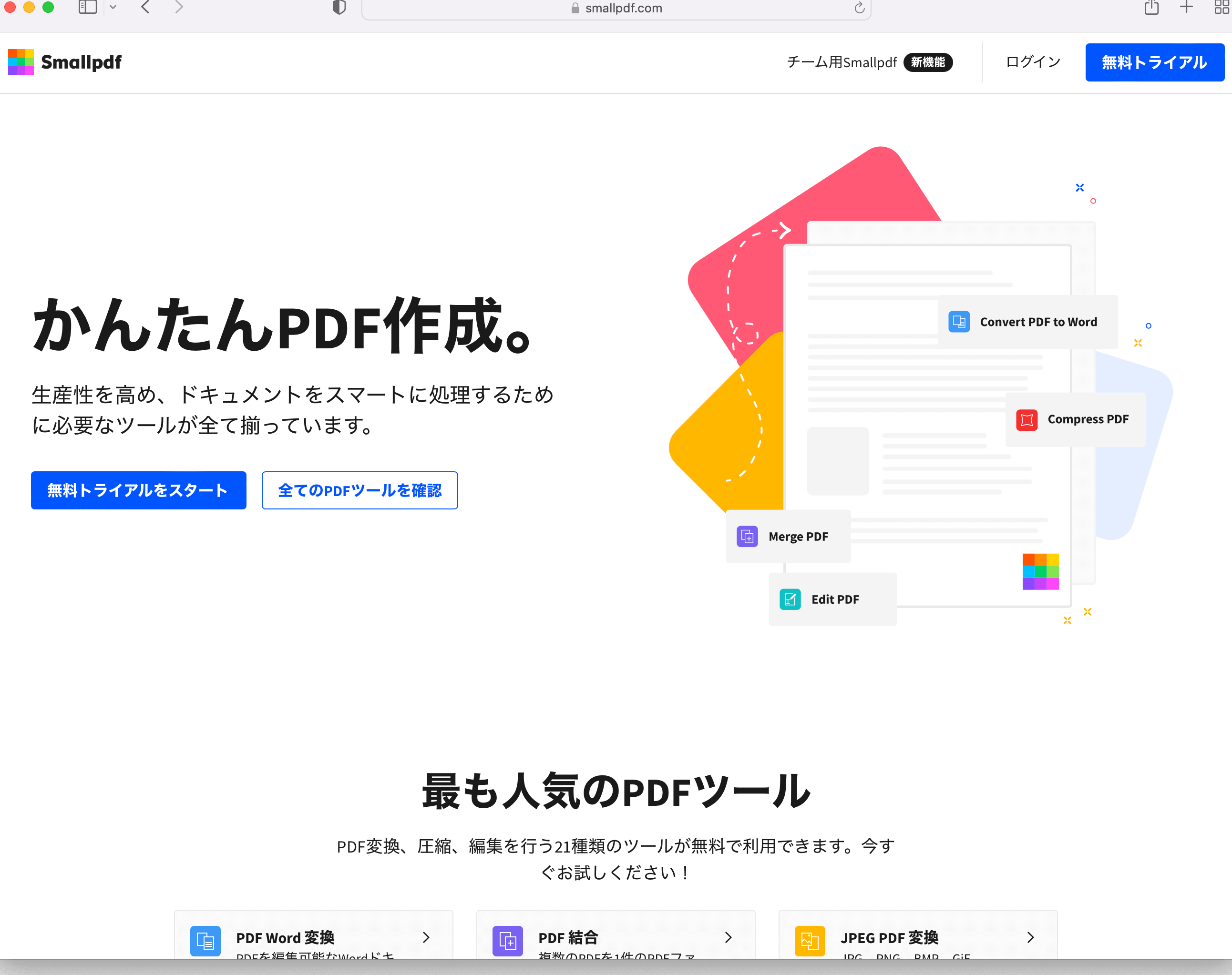Image resolution: width=1232 pixels, height=975 pixels.
Task: Click the 最も人気のPDFツール heading
Action: coord(616,791)
